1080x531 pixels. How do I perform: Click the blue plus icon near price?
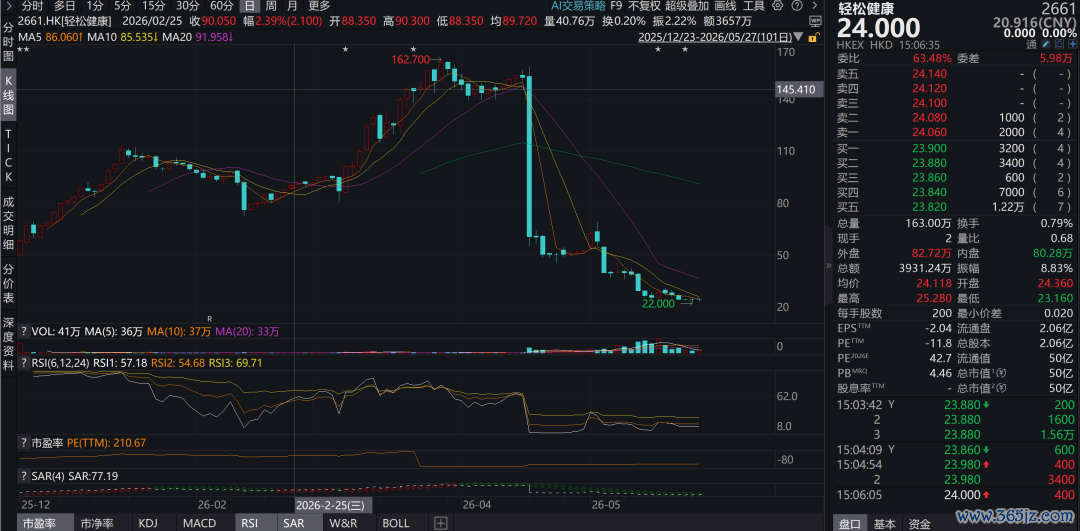1072,44
